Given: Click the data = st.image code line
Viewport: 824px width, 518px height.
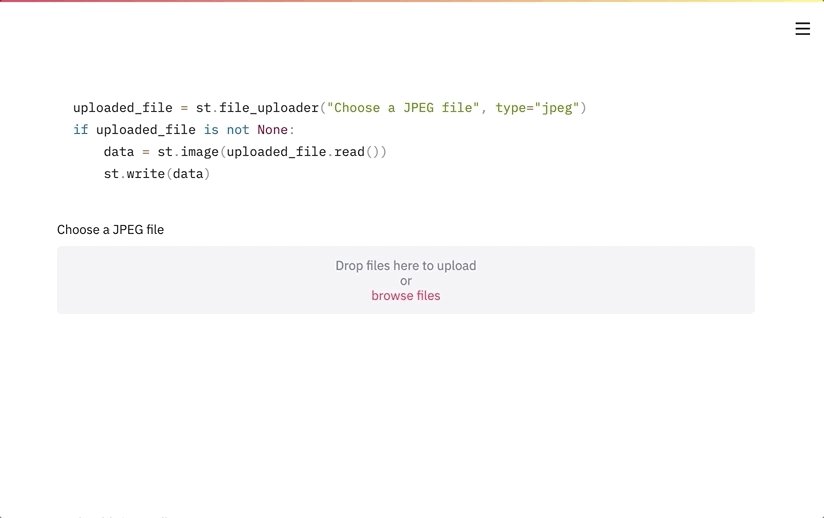Looking at the screenshot, I should (x=245, y=152).
